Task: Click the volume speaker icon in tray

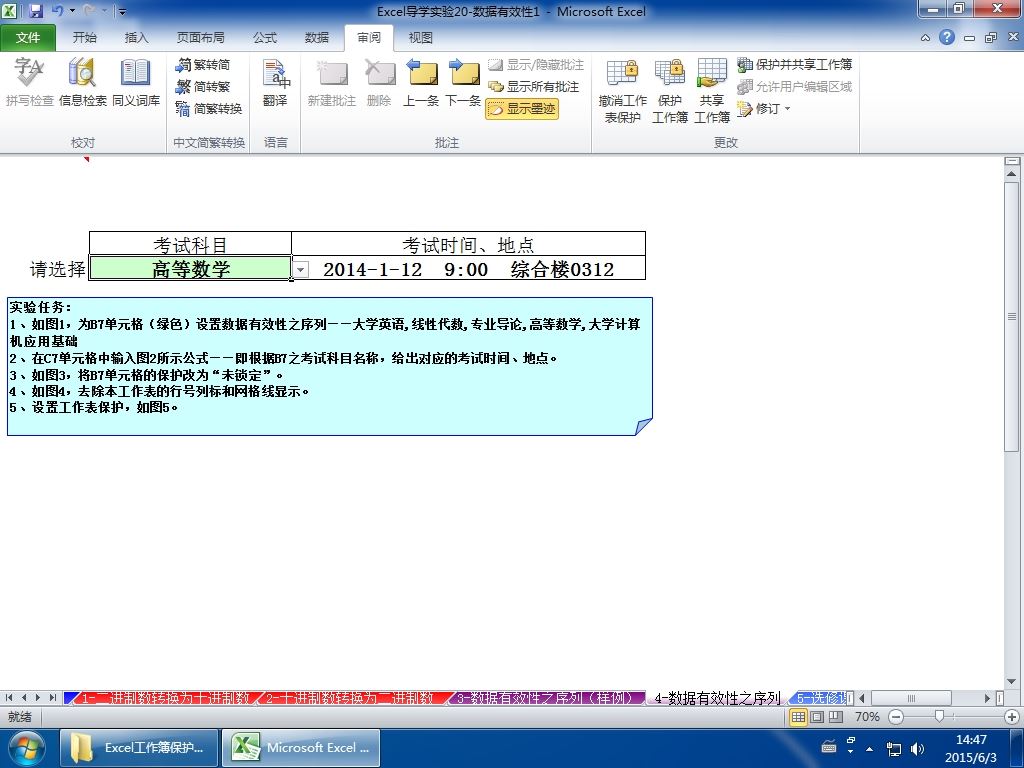Action: pyautogui.click(x=918, y=748)
